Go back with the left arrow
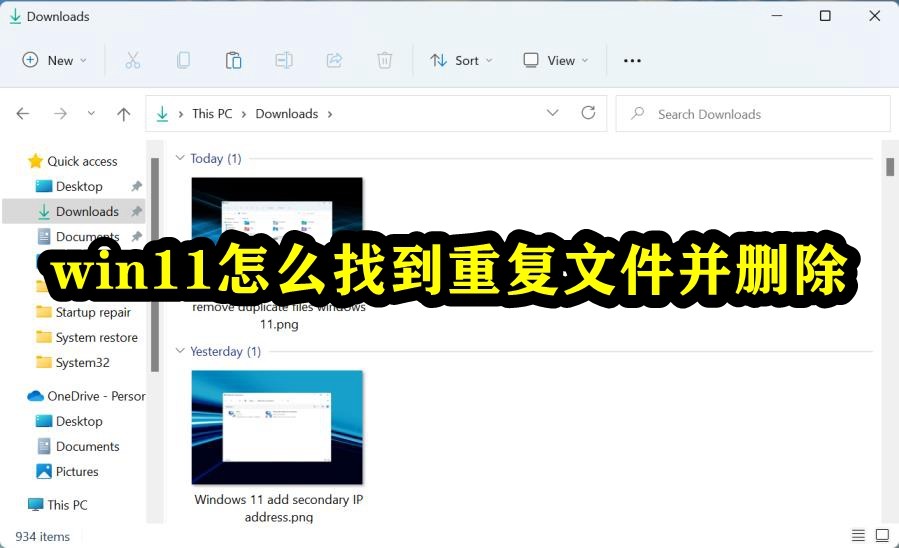This screenshot has width=899, height=548. [x=23, y=113]
